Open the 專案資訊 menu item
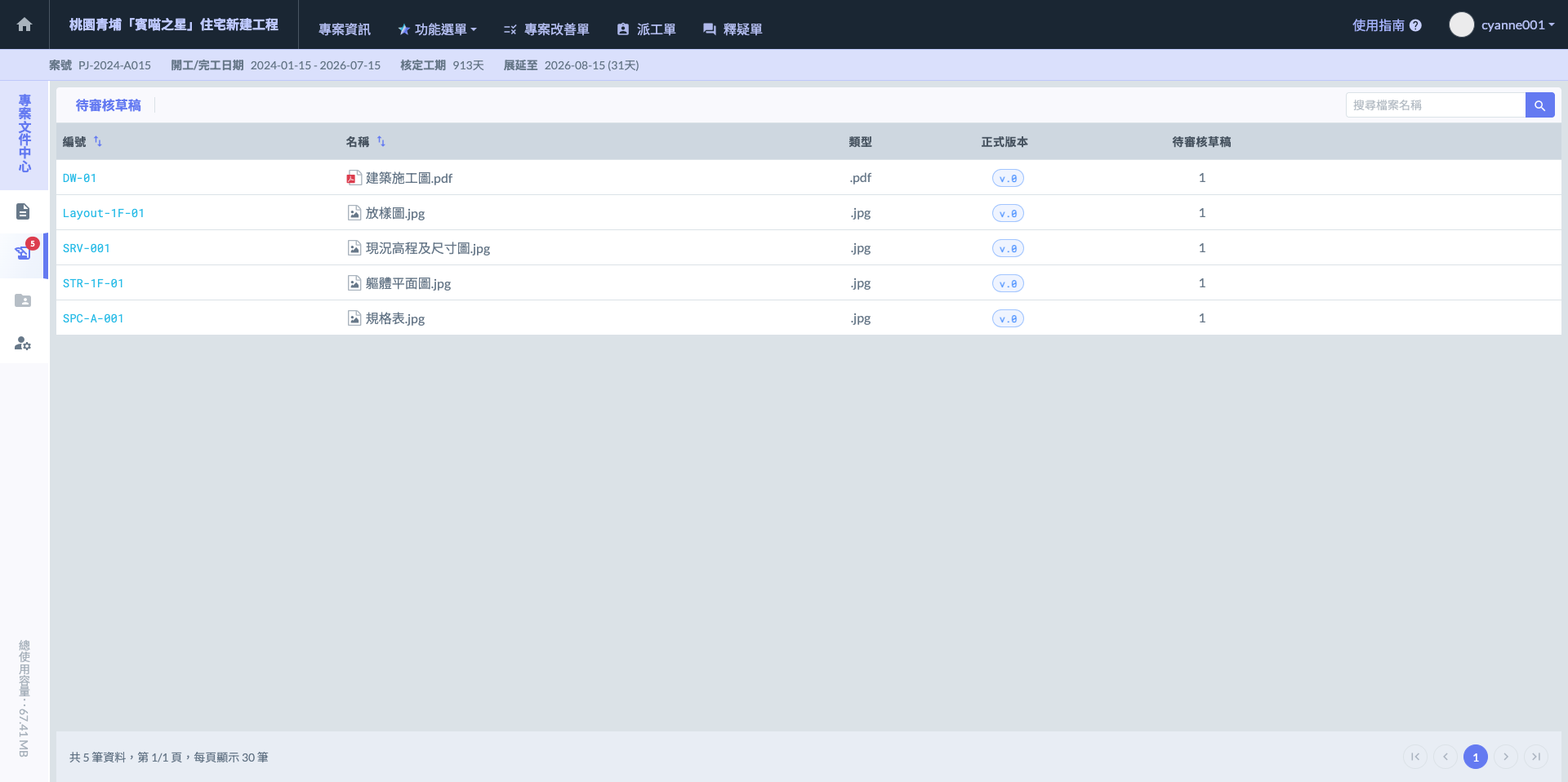 [x=344, y=29]
